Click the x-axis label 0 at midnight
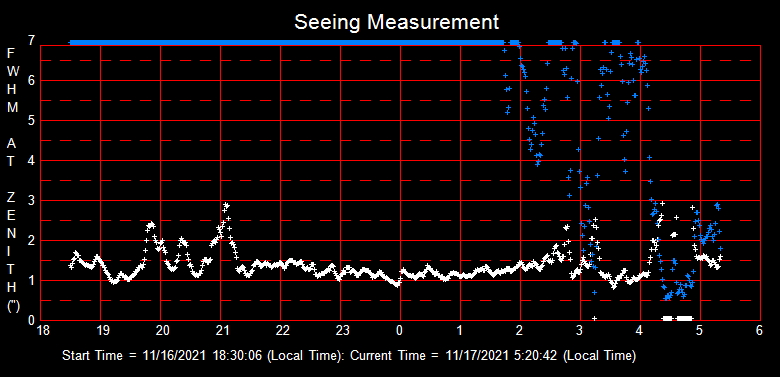Screen dimensions: 780x377 tap(400, 331)
